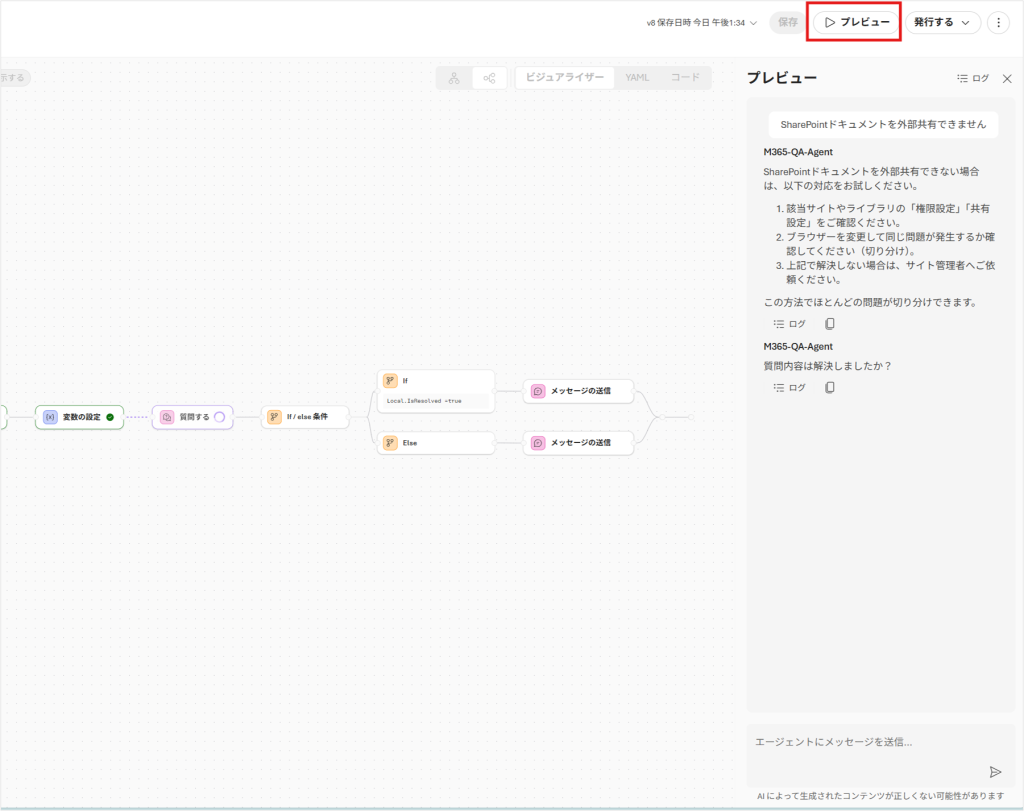Screen dimensions: 1024x811
Task: Click the Else branch node icon
Action: [x=390, y=442]
